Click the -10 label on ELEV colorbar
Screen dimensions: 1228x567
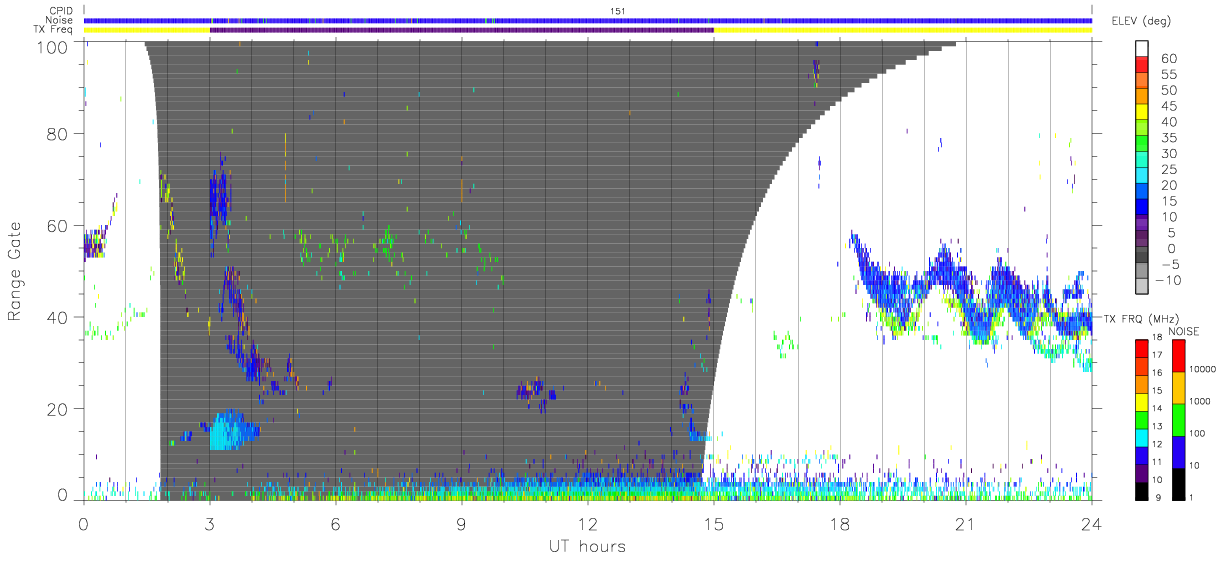1167,280
